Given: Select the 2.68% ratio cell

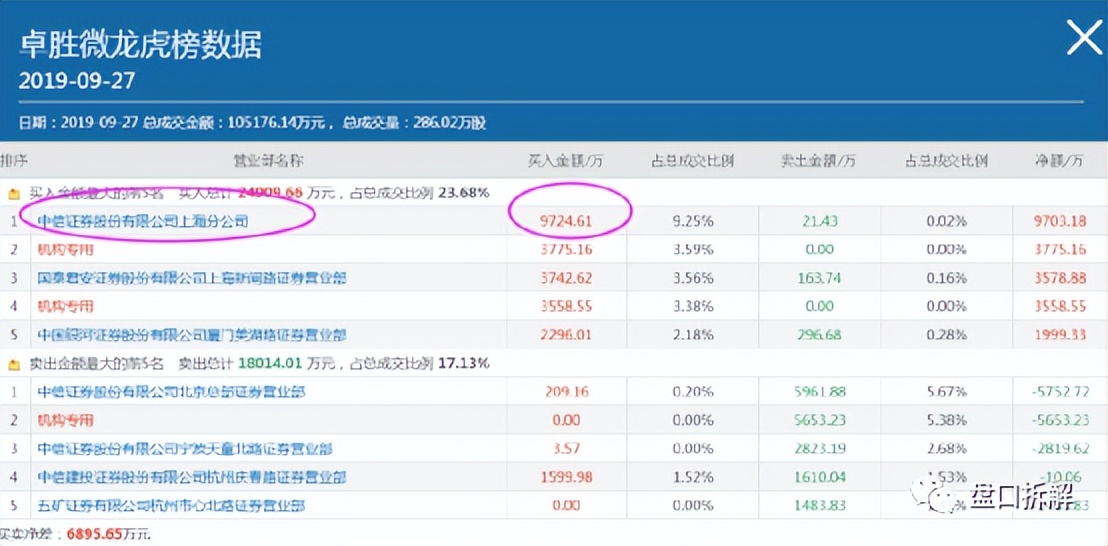Looking at the screenshot, I should point(945,449).
